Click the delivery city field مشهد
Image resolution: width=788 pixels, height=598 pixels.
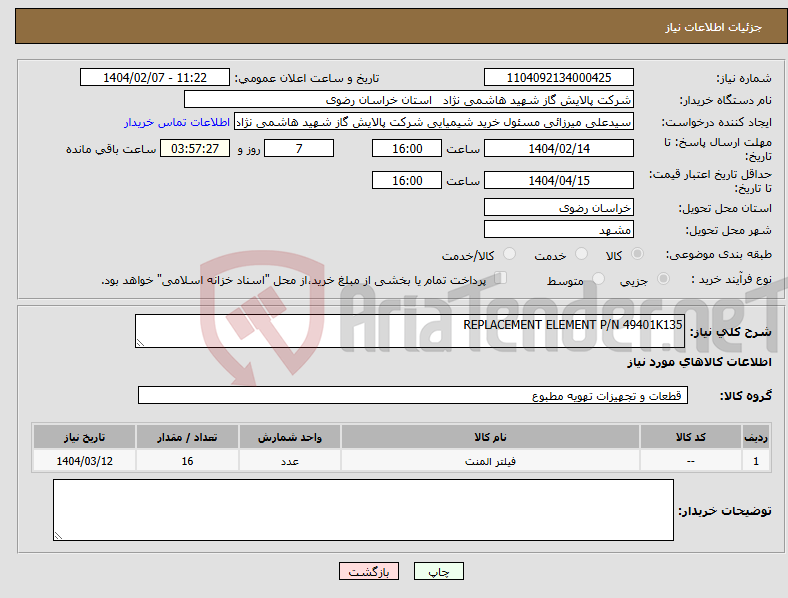[x=559, y=230]
